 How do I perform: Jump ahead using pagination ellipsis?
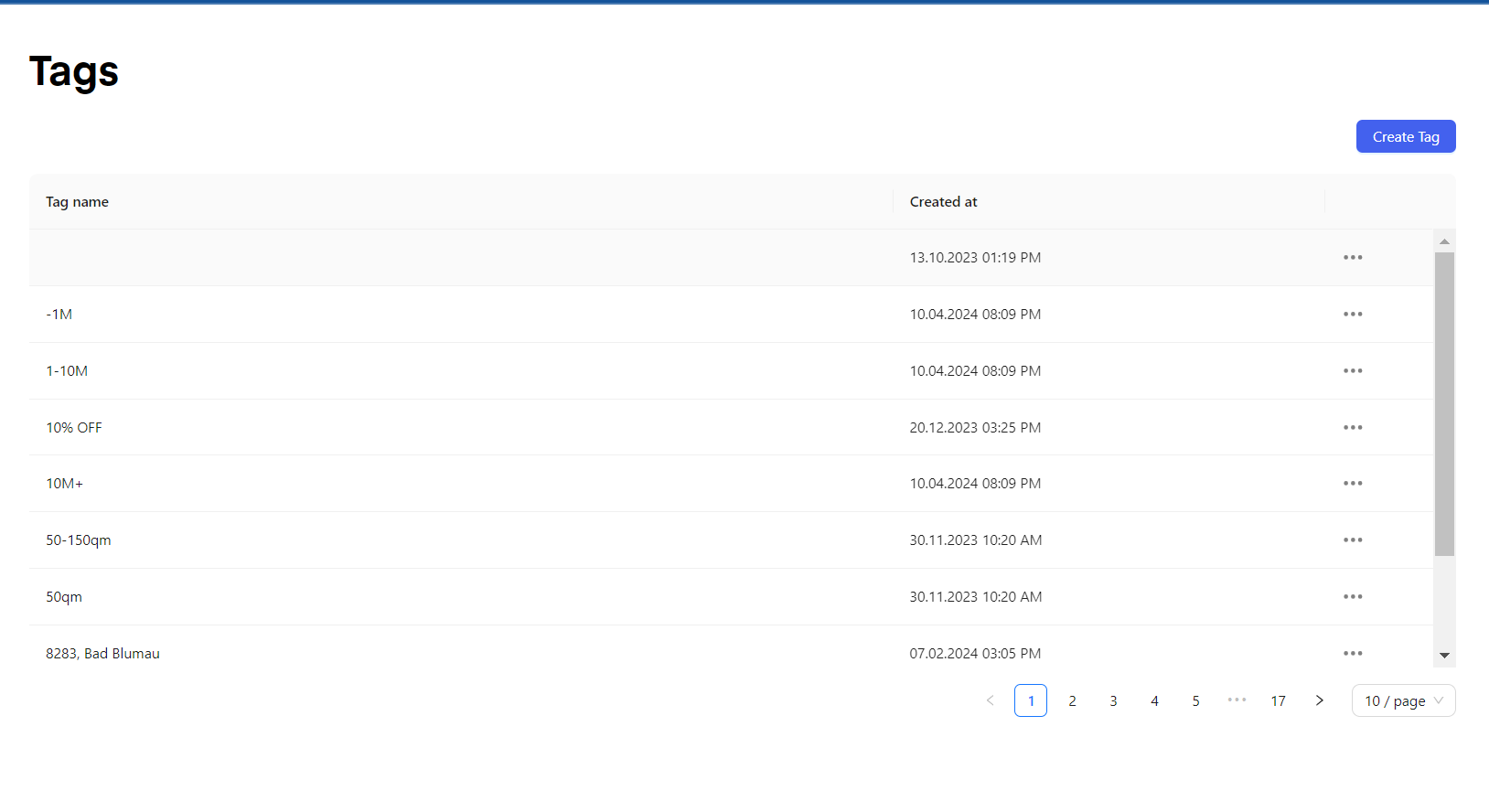click(1237, 700)
